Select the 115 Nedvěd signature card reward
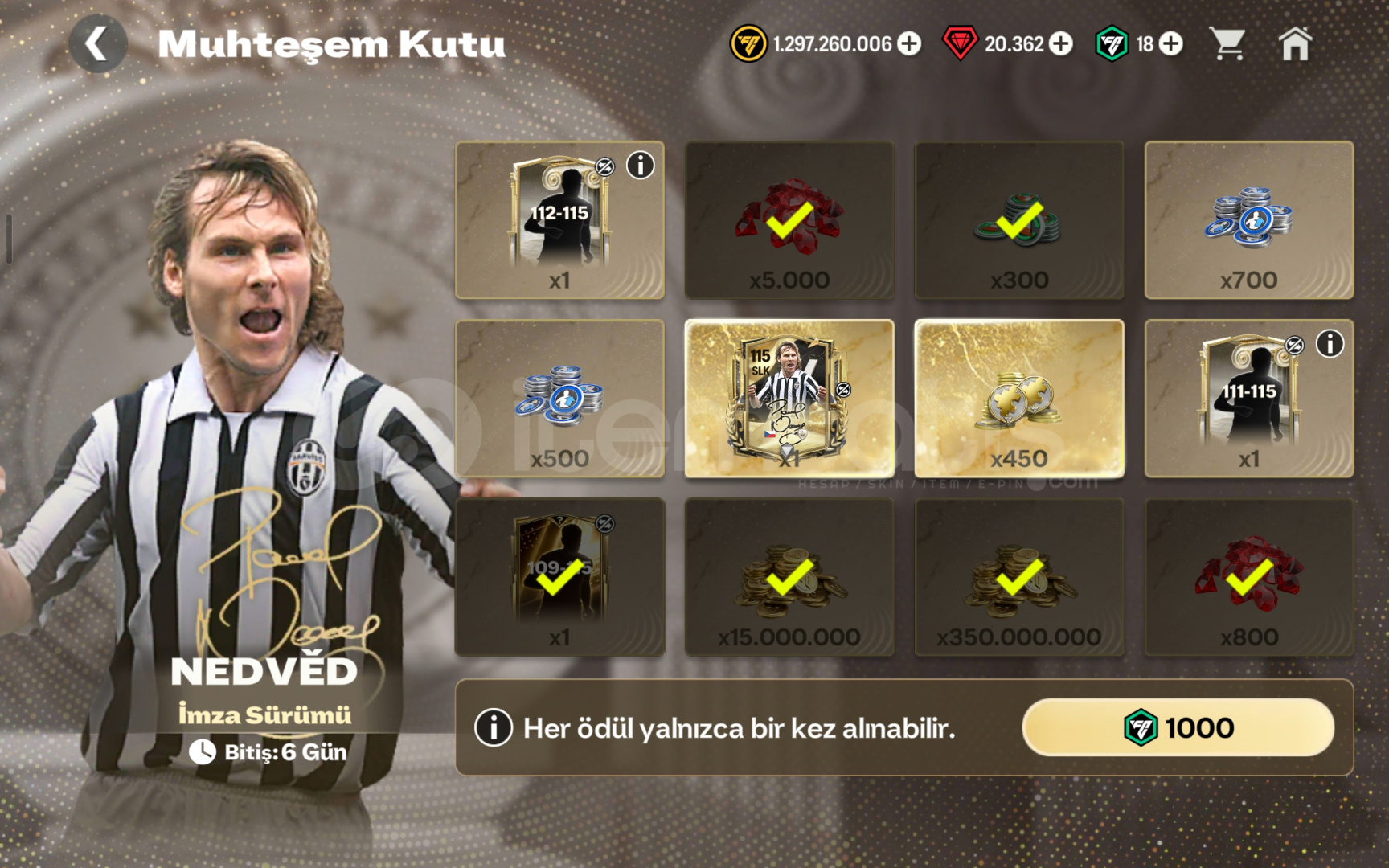This screenshot has height=868, width=1389. (x=789, y=399)
